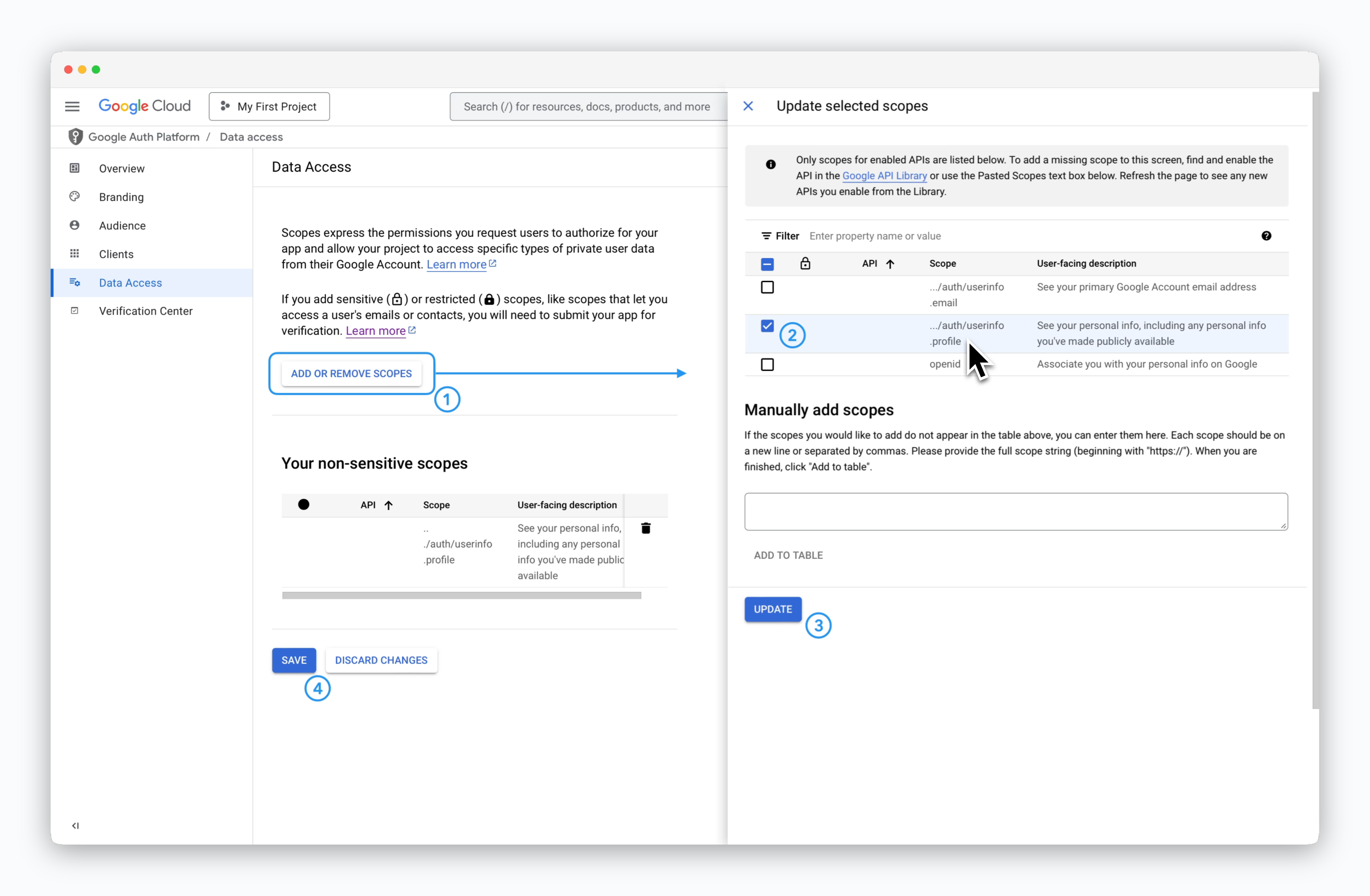Image resolution: width=1370 pixels, height=896 pixels.
Task: Click the project selector dots icon
Action: (225, 107)
